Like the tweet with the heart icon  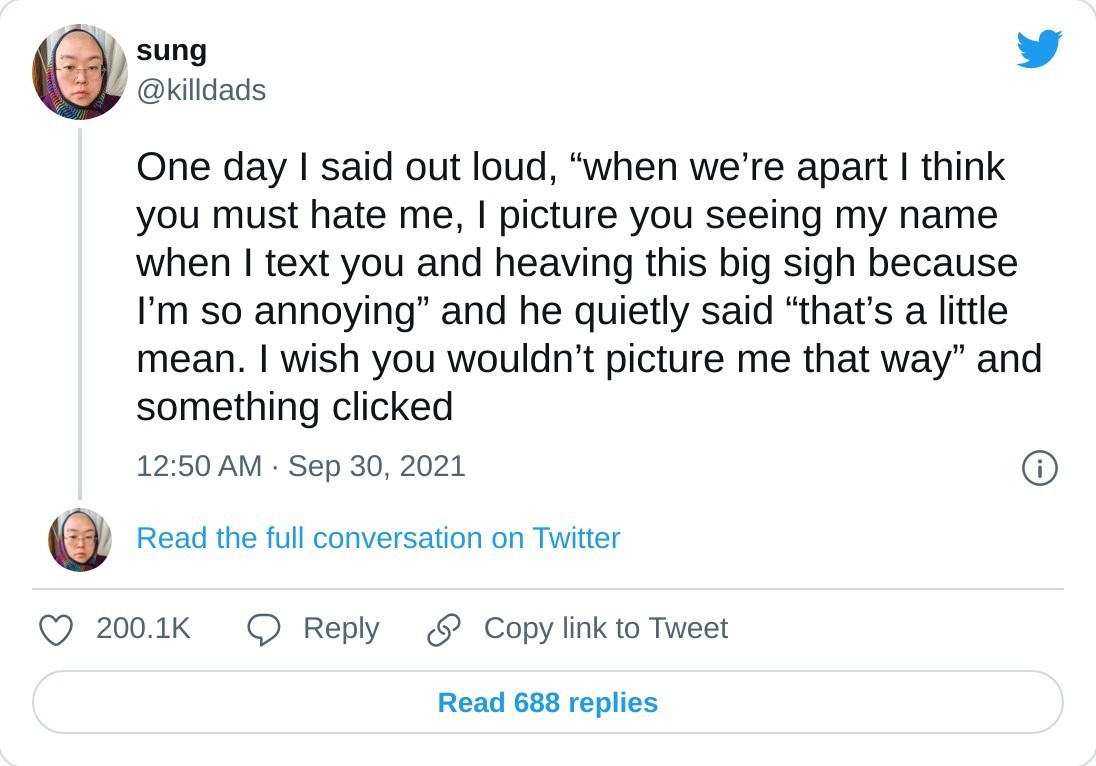pos(56,629)
